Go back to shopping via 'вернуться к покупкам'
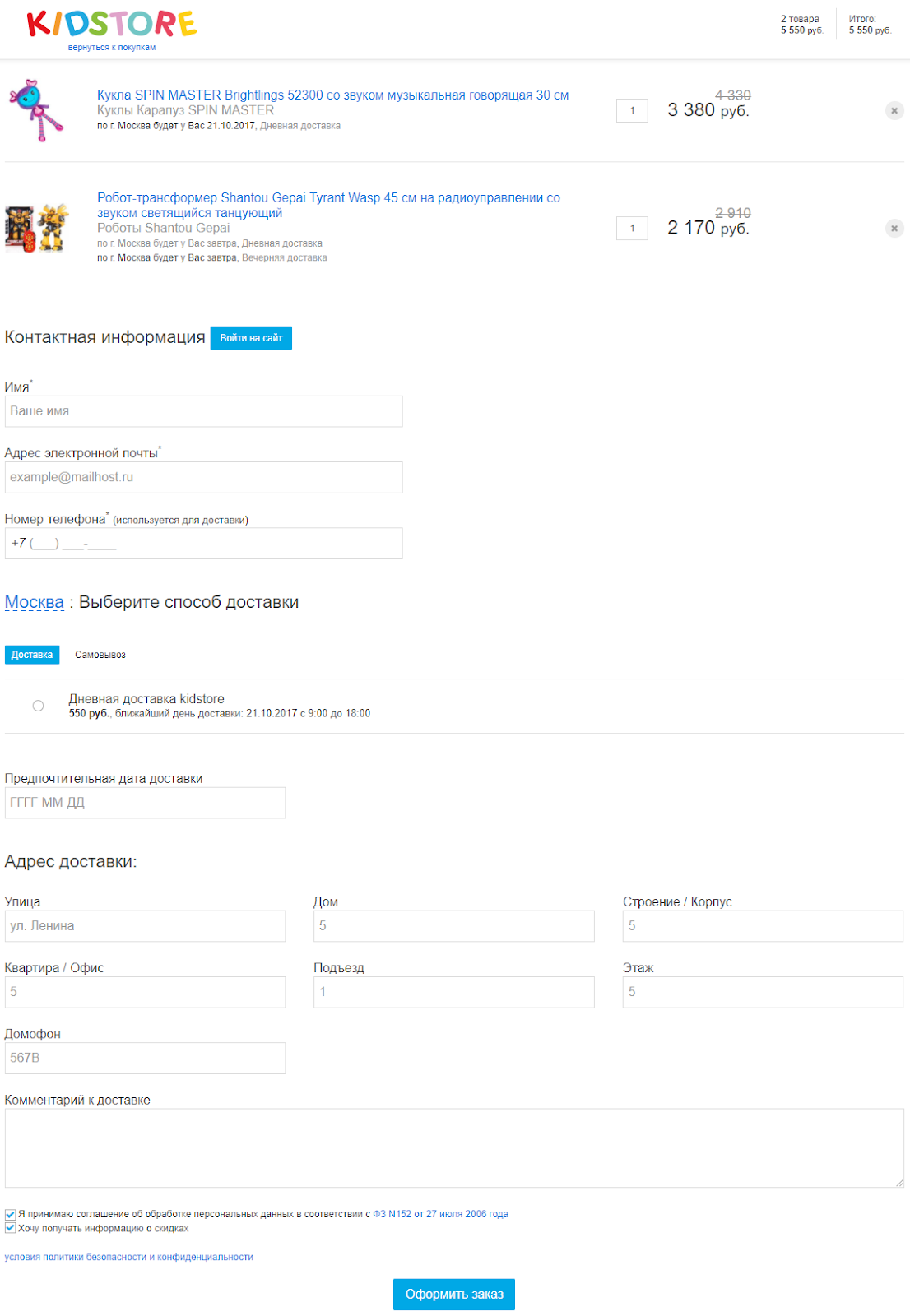The width and height of the screenshot is (910, 1316). click(x=112, y=48)
